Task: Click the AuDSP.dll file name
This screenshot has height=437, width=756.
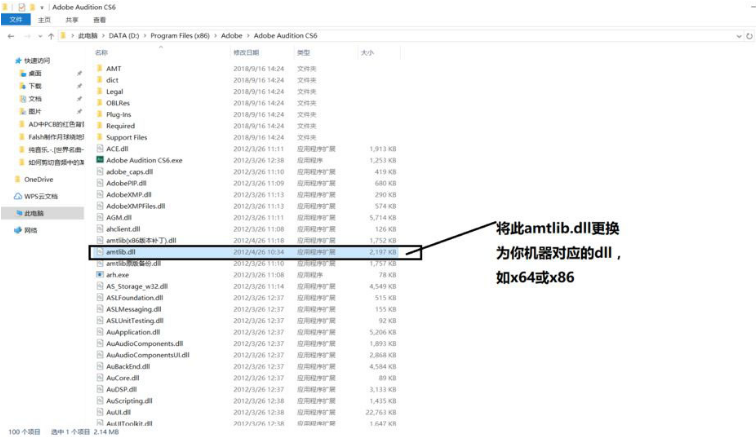Action: (122, 390)
